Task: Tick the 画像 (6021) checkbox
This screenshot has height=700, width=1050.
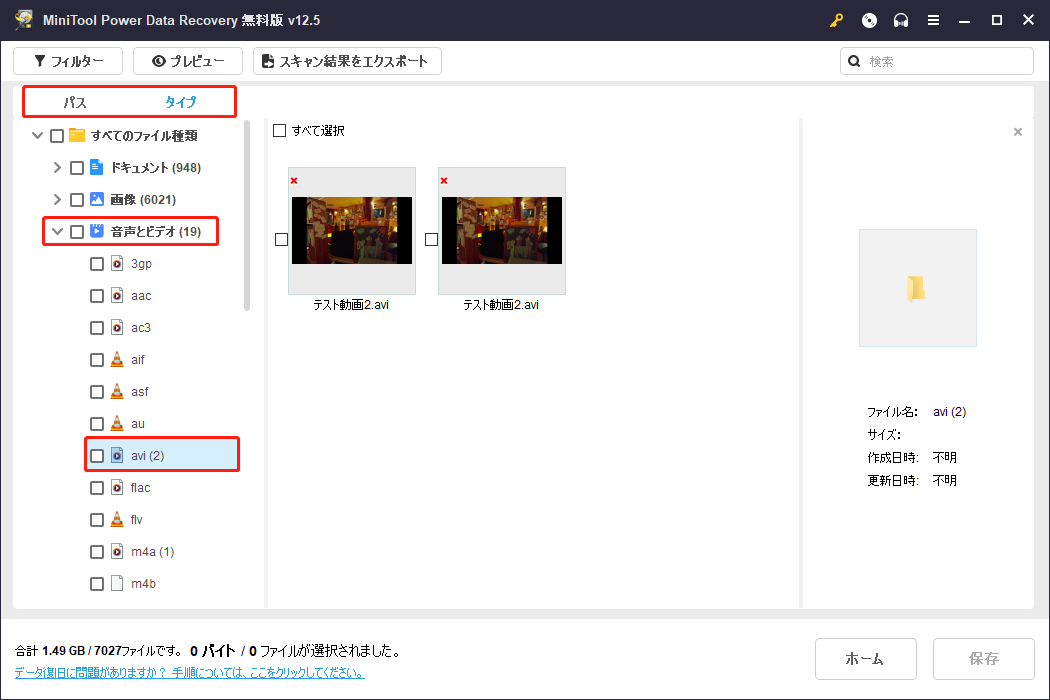Action: pos(77,200)
